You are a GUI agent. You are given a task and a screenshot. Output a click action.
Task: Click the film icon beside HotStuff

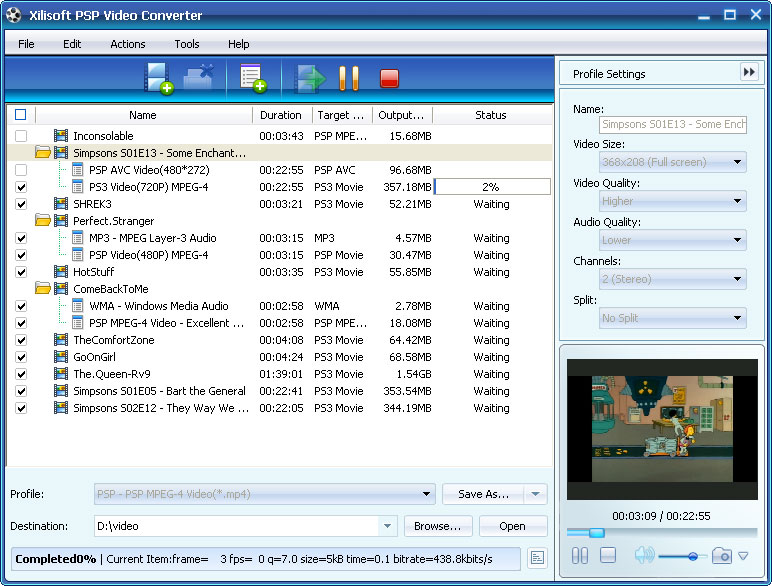(61, 271)
